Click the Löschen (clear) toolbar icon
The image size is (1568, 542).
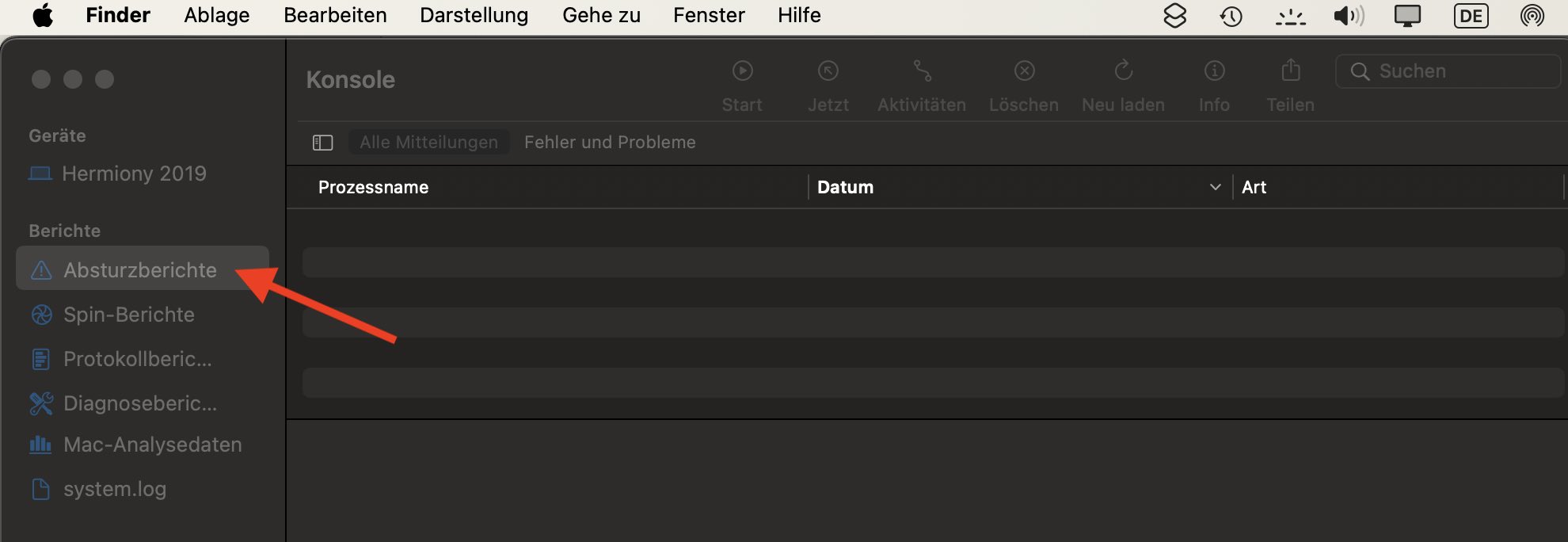[1024, 71]
